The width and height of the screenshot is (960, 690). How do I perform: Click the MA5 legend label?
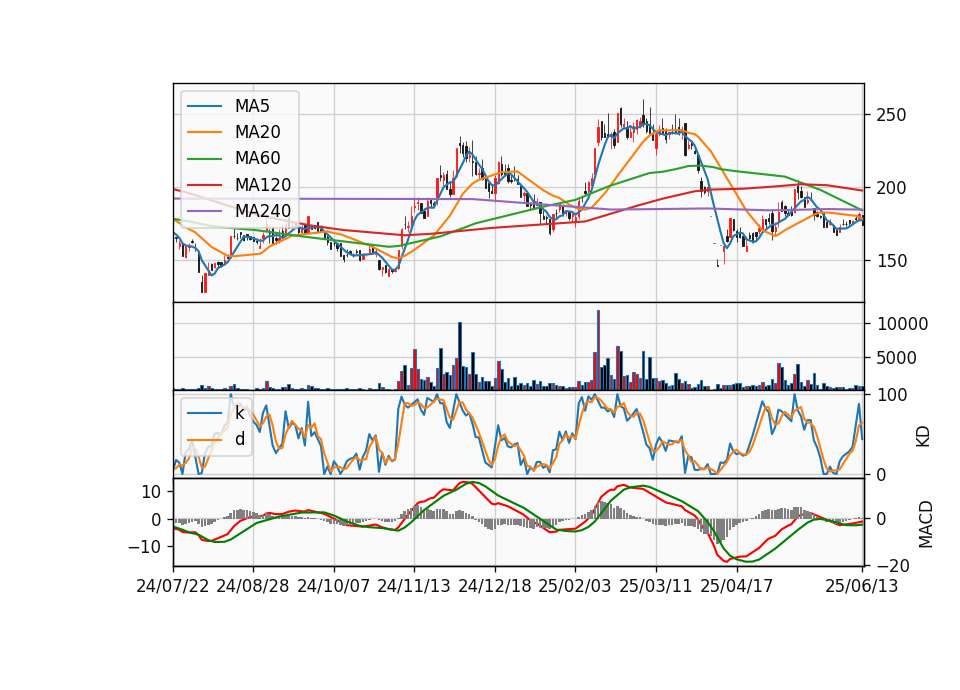pyautogui.click(x=252, y=106)
